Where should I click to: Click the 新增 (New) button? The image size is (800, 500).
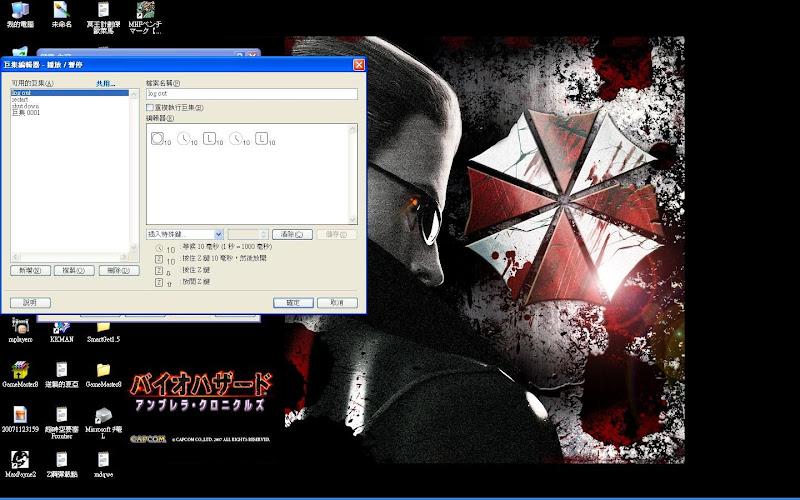(30, 270)
